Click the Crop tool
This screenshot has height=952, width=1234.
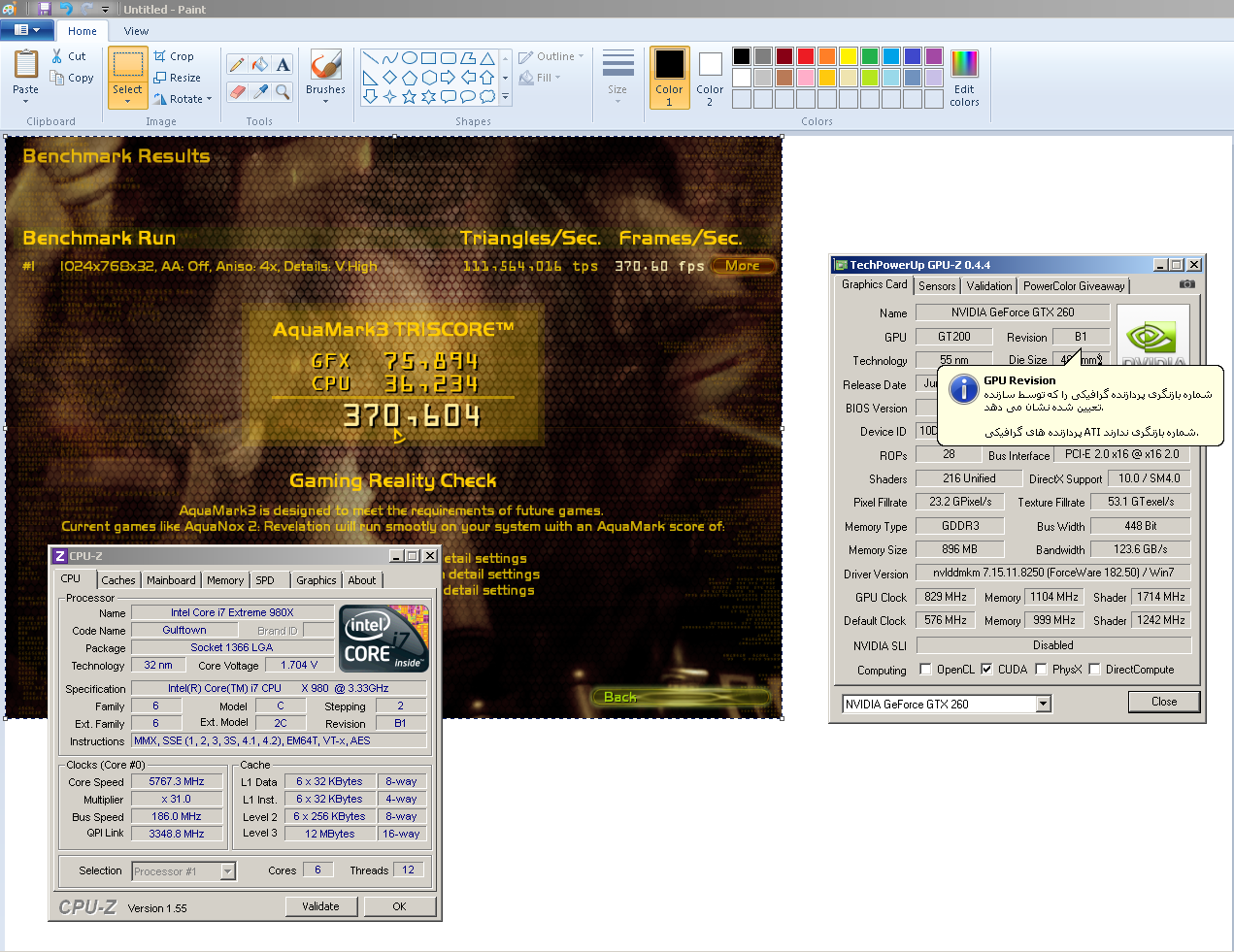point(174,56)
